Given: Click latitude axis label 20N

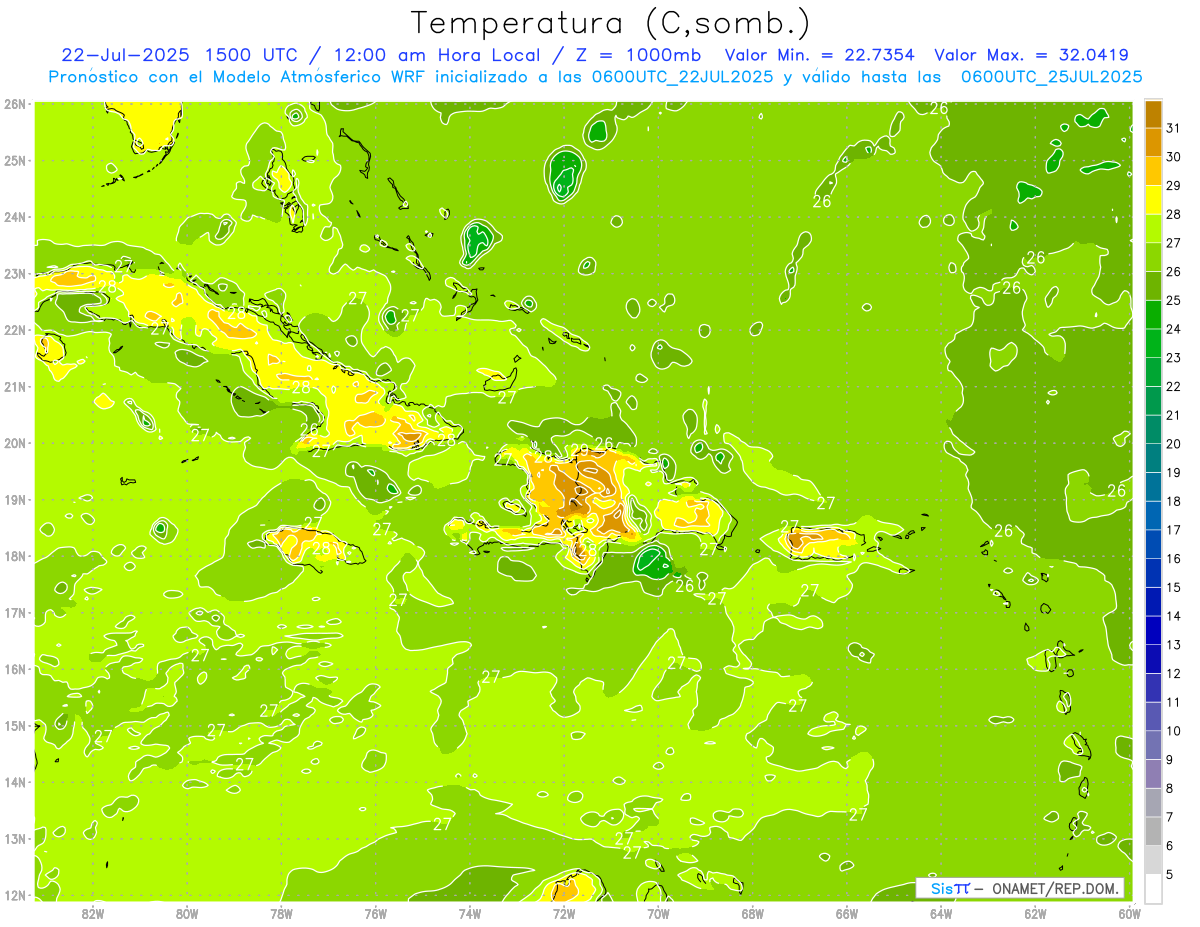Looking at the screenshot, I should click(x=15, y=443).
